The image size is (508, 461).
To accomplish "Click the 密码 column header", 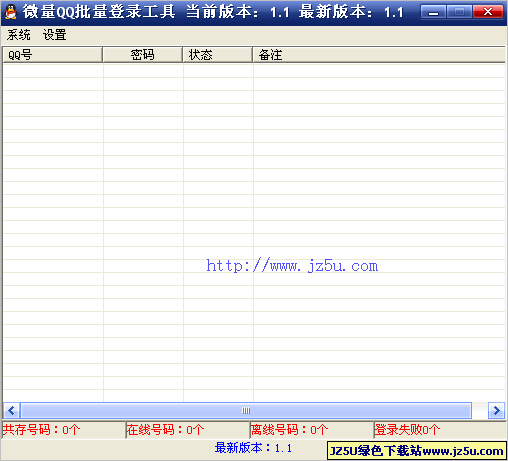I will tap(143, 55).
